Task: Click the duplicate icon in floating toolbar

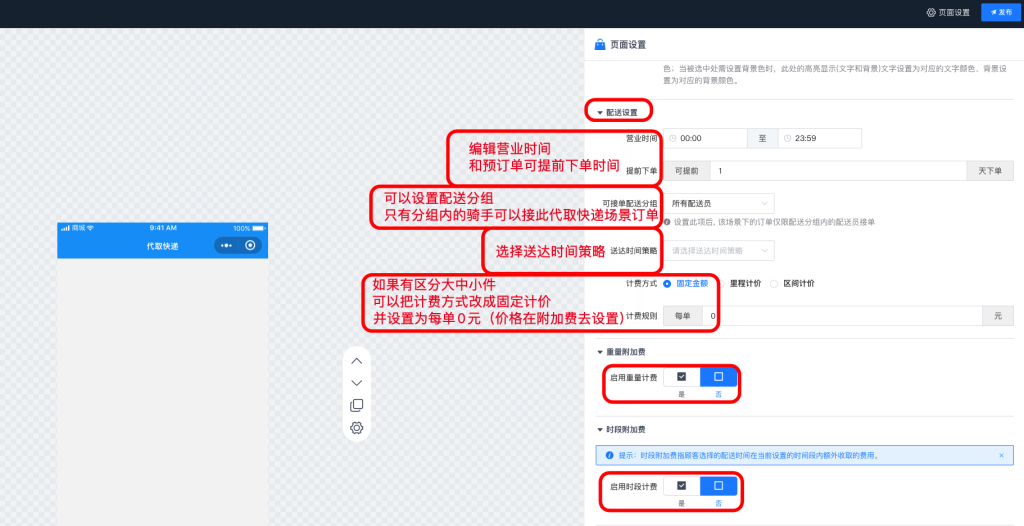Action: (356, 405)
